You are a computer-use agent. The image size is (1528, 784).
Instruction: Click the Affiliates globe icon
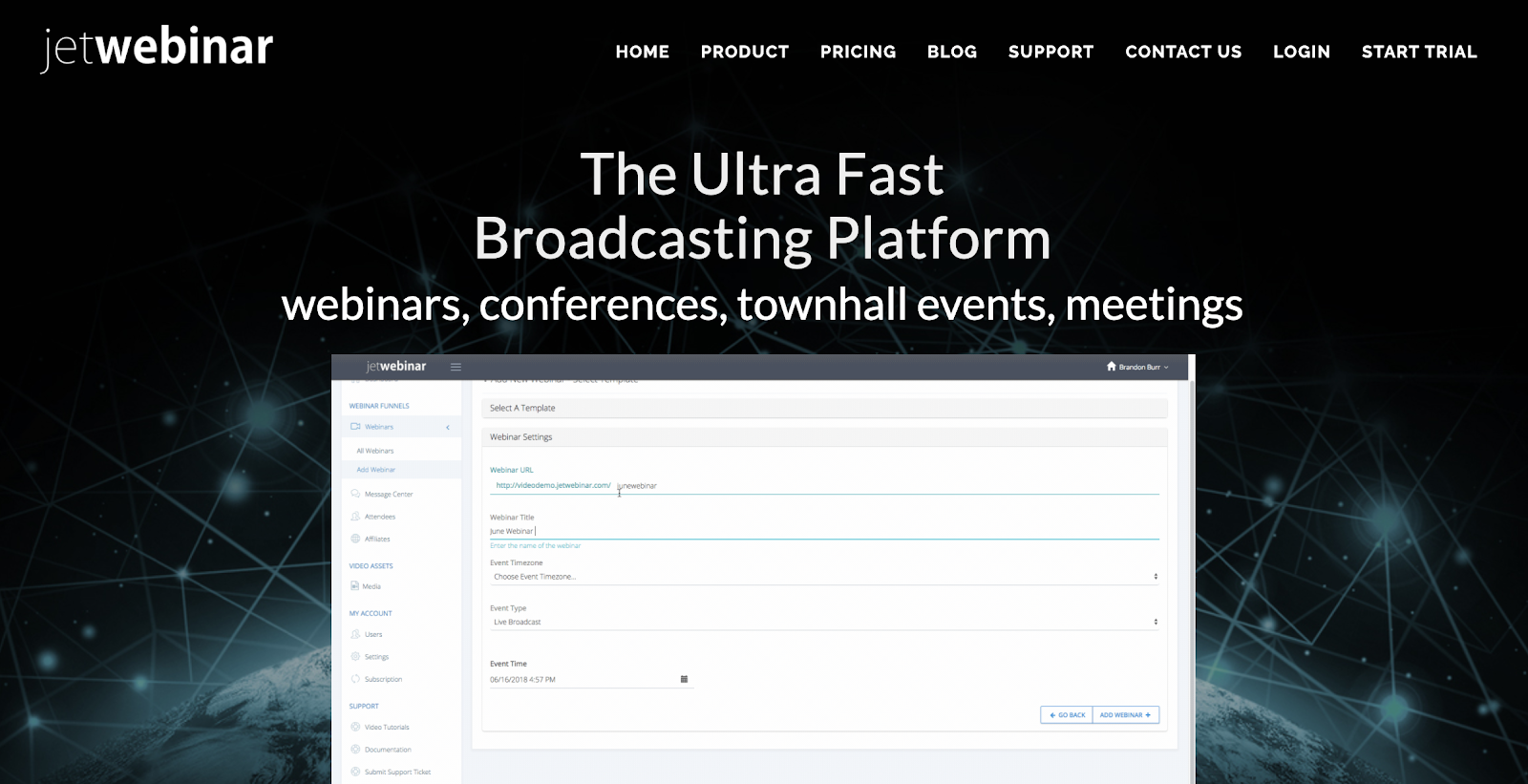pyautogui.click(x=355, y=539)
